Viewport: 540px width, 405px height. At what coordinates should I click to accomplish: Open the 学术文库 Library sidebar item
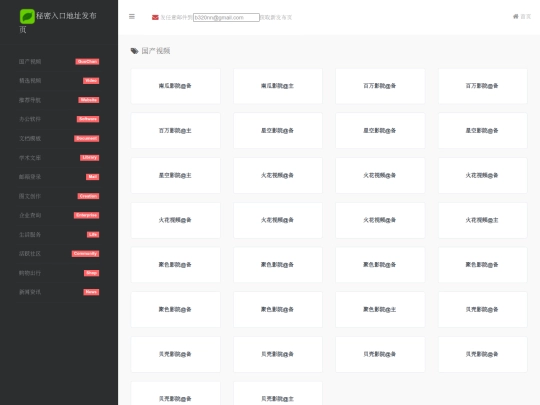click(59, 158)
